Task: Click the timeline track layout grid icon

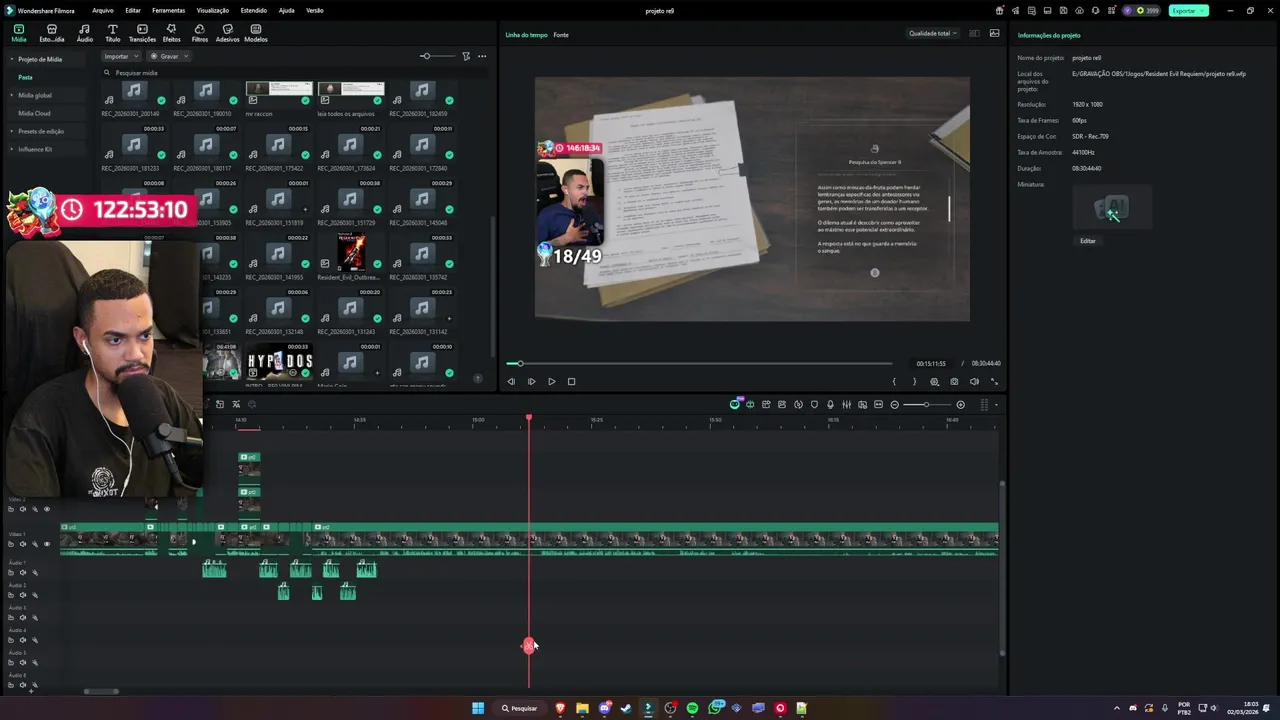Action: [984, 404]
